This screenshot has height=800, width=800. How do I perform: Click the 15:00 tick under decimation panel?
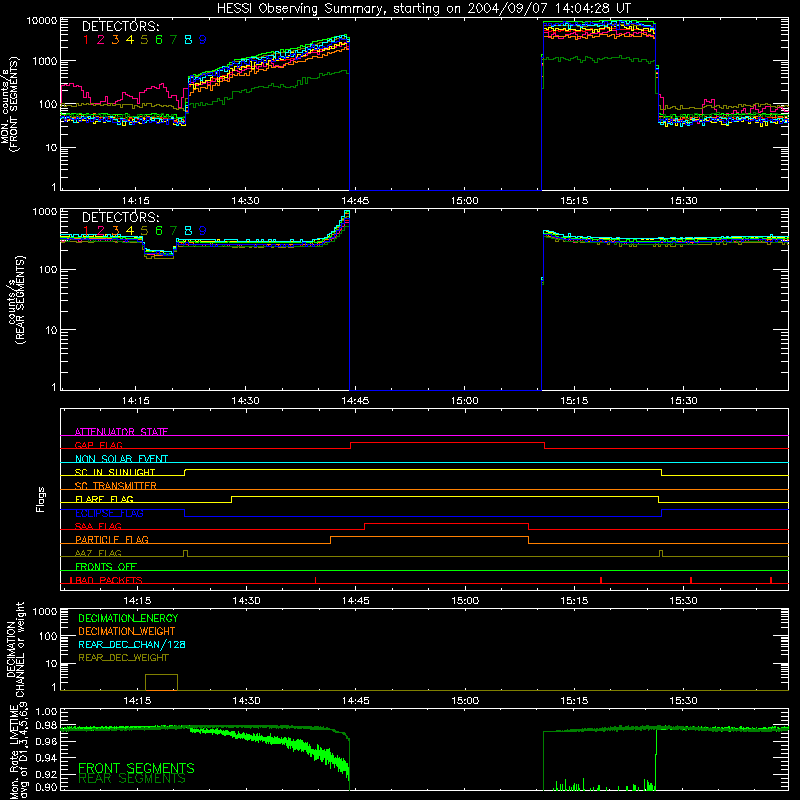point(465,701)
